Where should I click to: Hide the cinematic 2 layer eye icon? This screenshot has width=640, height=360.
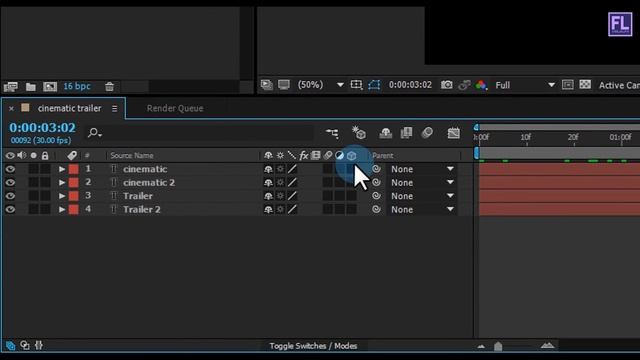point(10,182)
